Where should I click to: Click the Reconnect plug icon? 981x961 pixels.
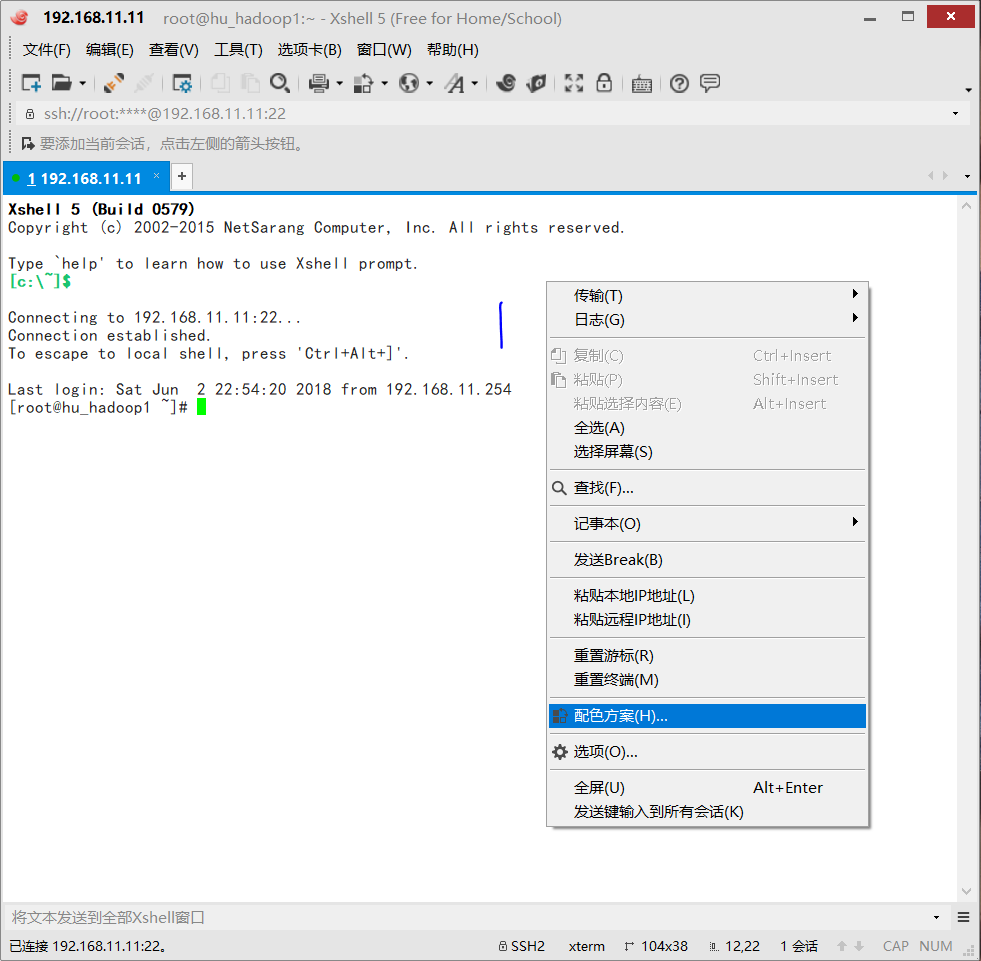click(114, 83)
